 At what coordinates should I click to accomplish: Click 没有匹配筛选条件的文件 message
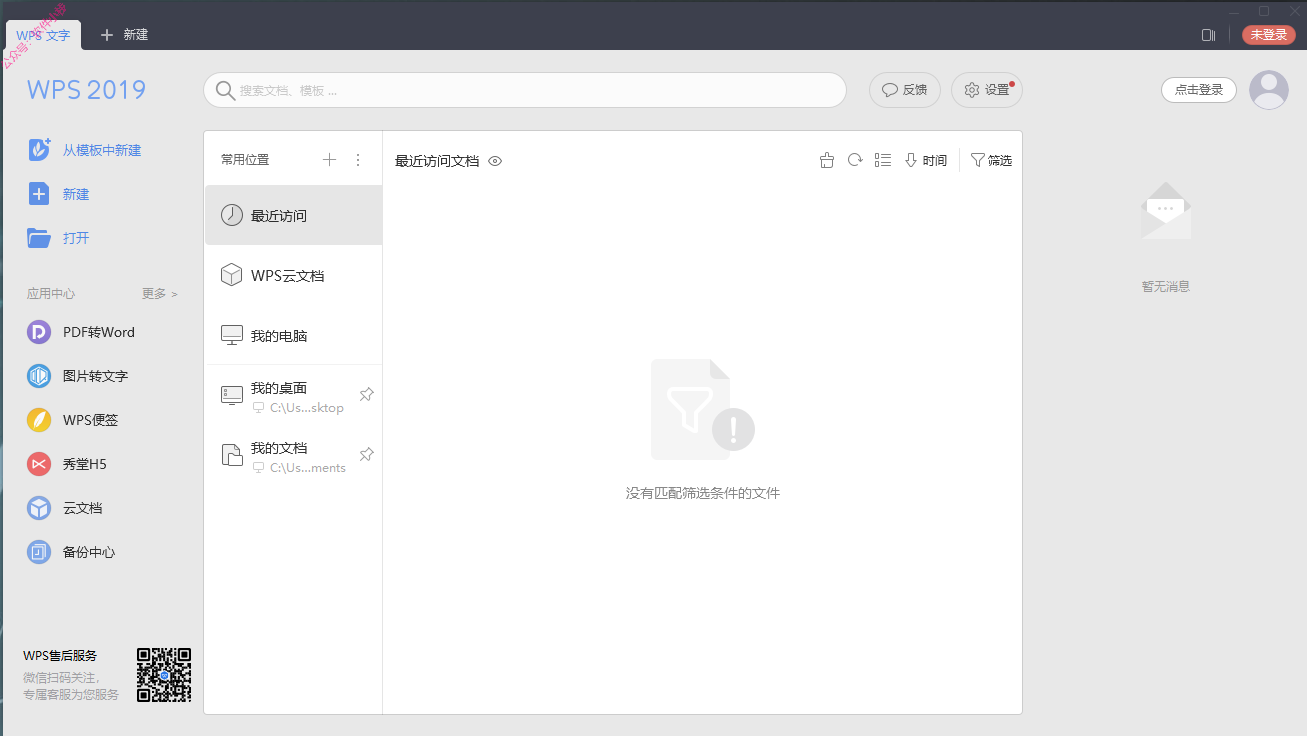coord(703,493)
